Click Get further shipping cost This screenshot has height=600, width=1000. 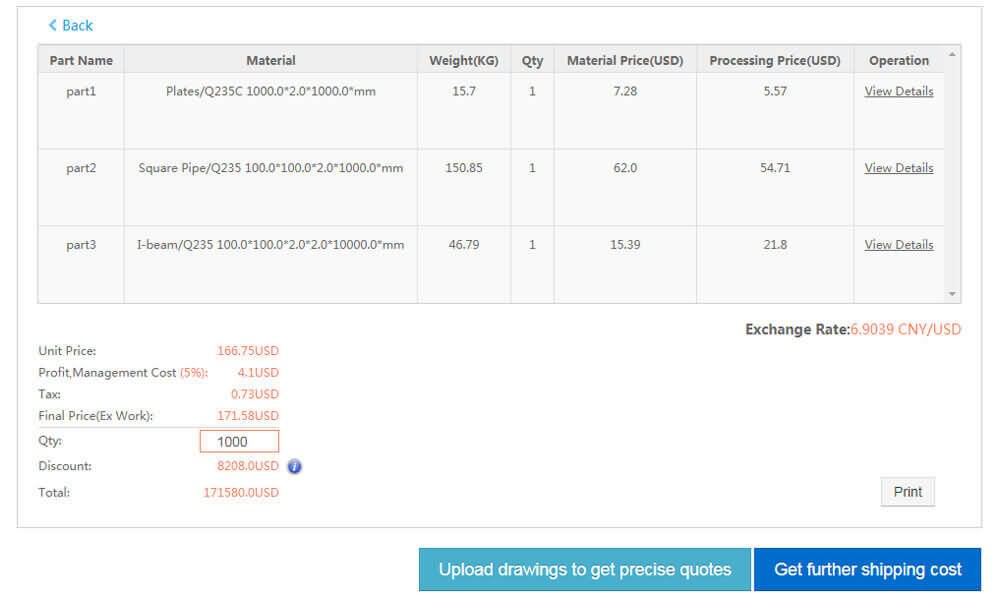(868, 569)
